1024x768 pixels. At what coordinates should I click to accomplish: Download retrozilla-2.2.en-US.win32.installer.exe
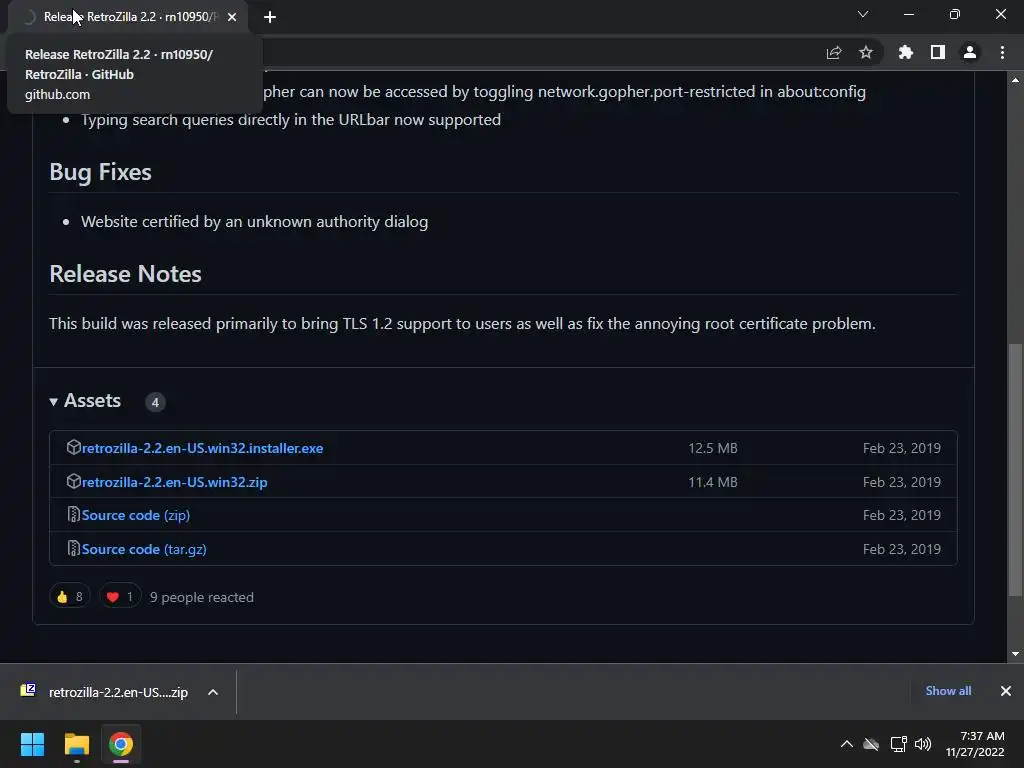pyautogui.click(x=202, y=448)
